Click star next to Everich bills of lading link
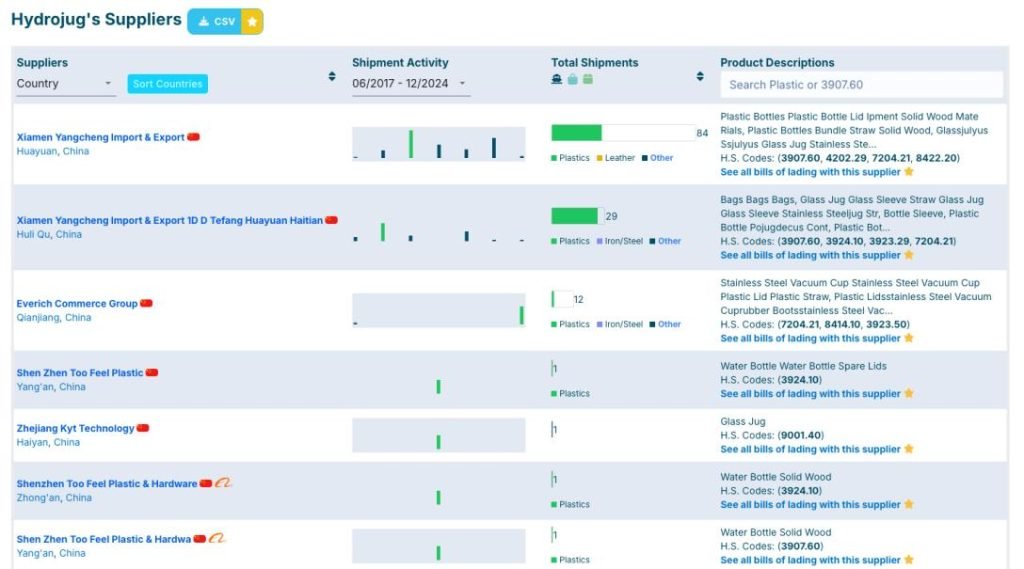 909,338
